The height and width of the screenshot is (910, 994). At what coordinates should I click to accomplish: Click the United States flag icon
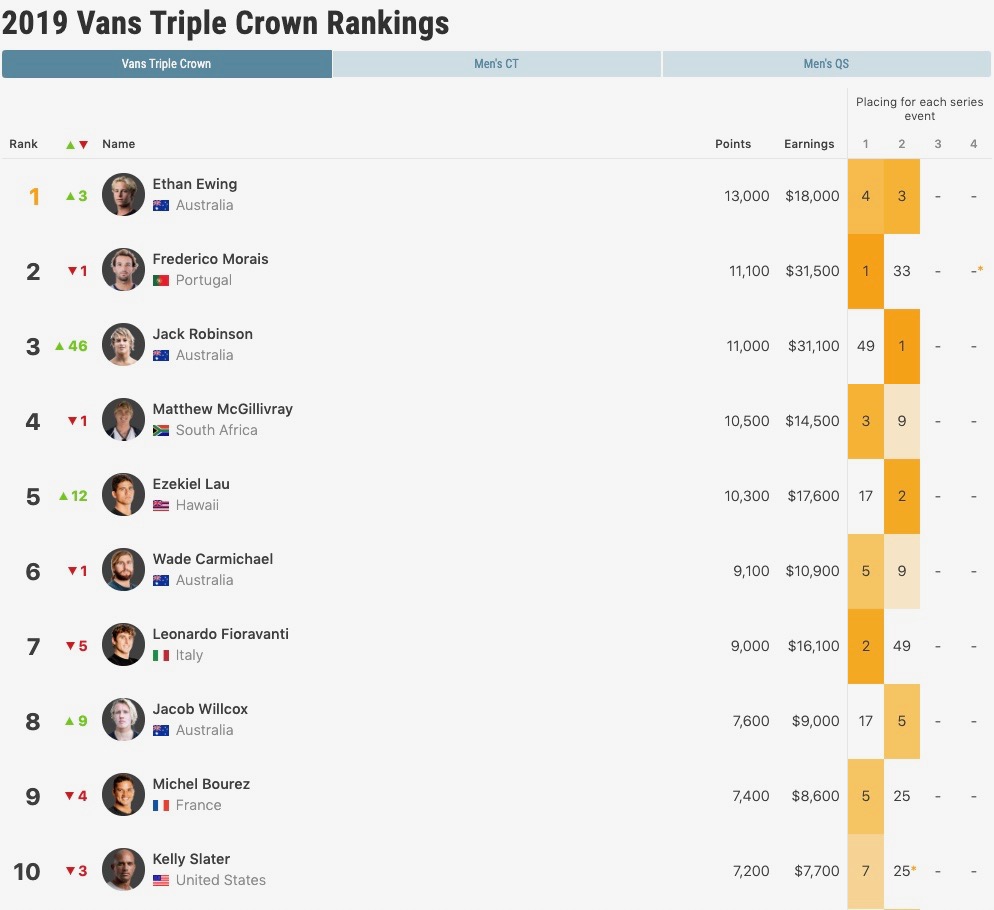pyautogui.click(x=161, y=881)
